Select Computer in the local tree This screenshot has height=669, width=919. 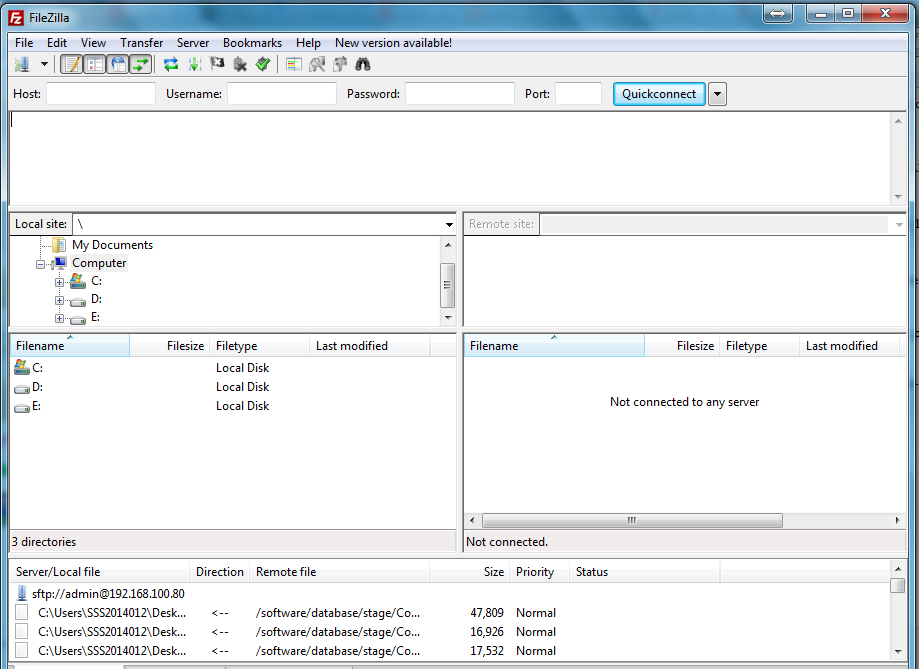99,263
